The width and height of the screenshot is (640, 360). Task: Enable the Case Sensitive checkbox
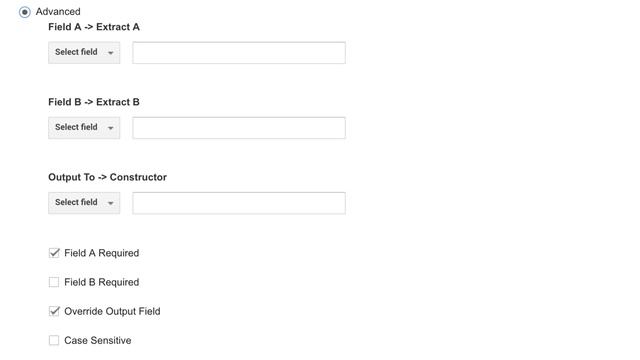(x=54, y=340)
